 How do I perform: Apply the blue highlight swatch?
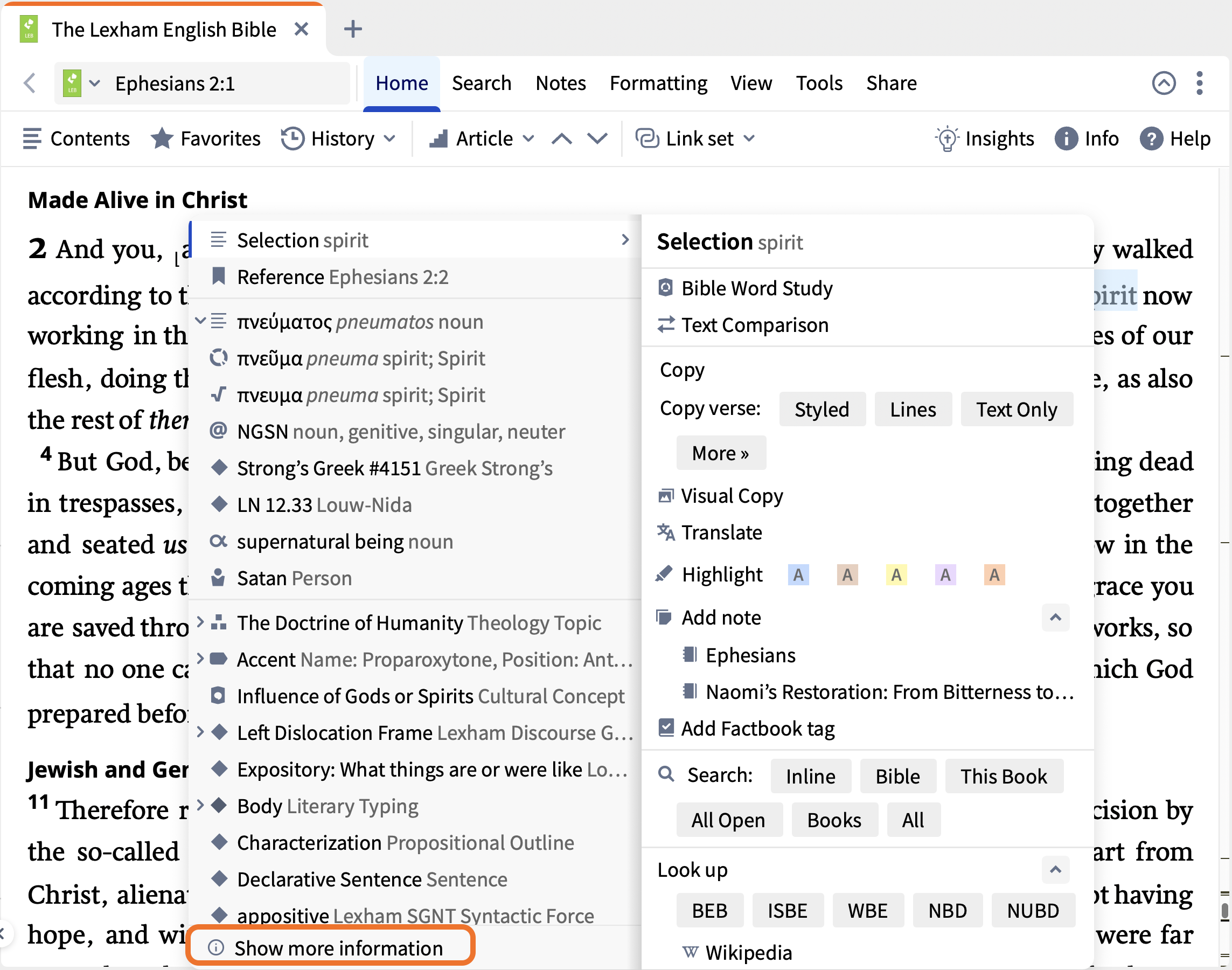coord(798,574)
